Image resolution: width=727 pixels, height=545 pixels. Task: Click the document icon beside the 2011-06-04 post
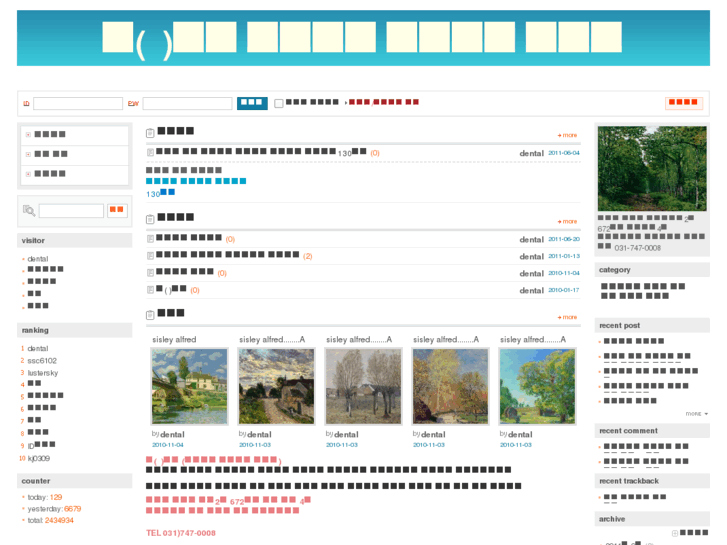tap(151, 153)
